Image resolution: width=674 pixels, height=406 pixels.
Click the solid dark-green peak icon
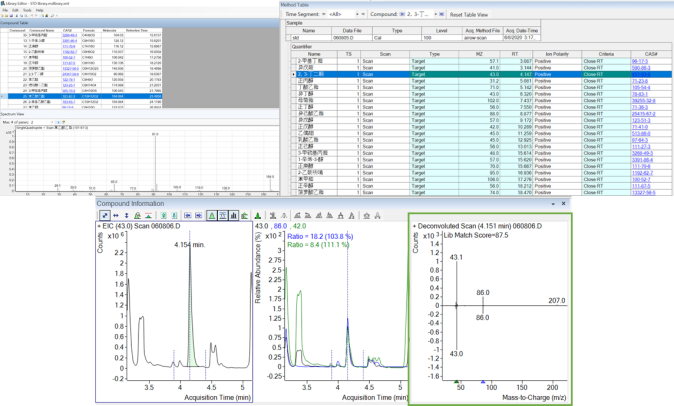257,216
